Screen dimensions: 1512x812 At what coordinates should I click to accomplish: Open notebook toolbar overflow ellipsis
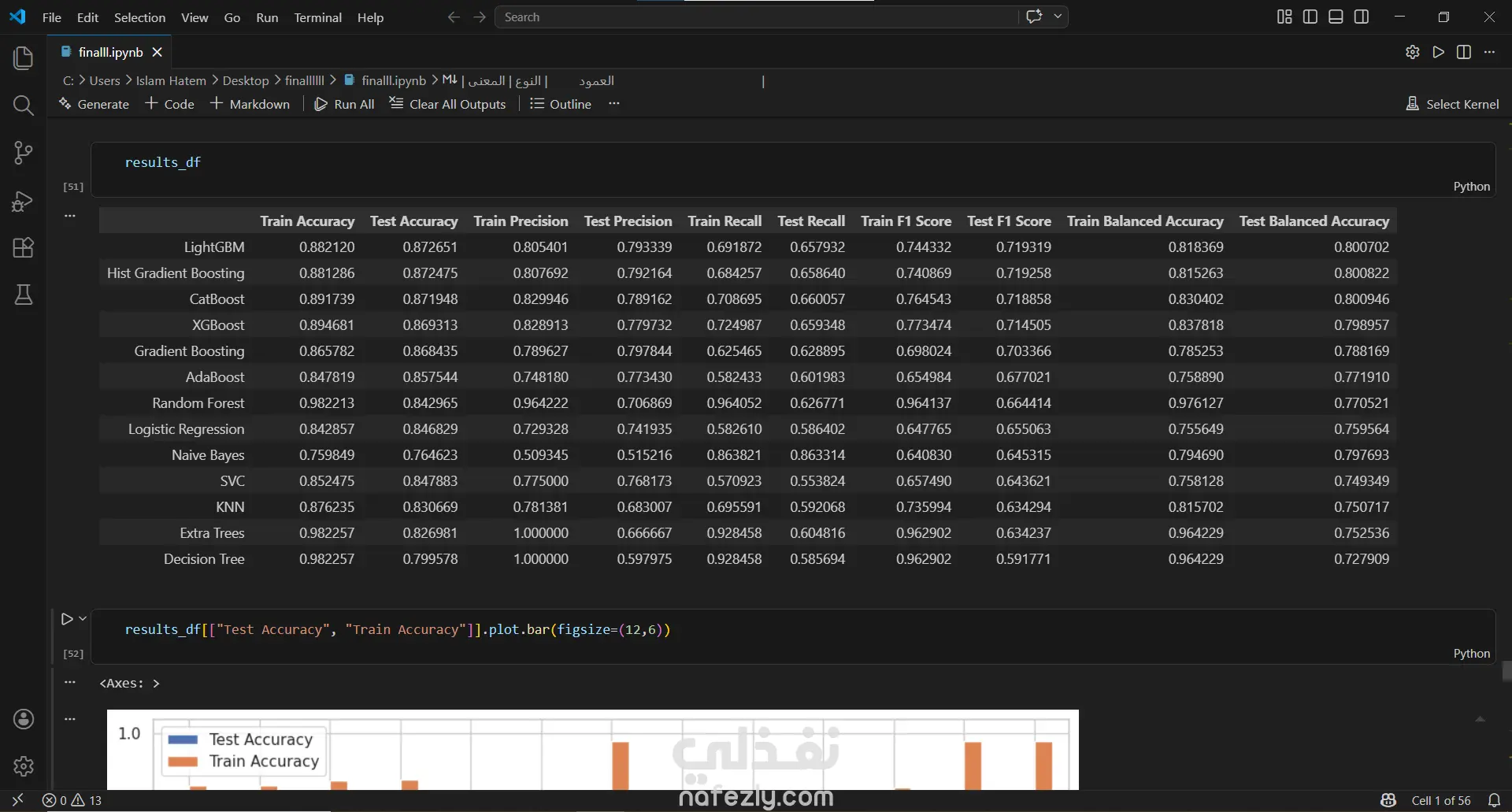coord(614,104)
